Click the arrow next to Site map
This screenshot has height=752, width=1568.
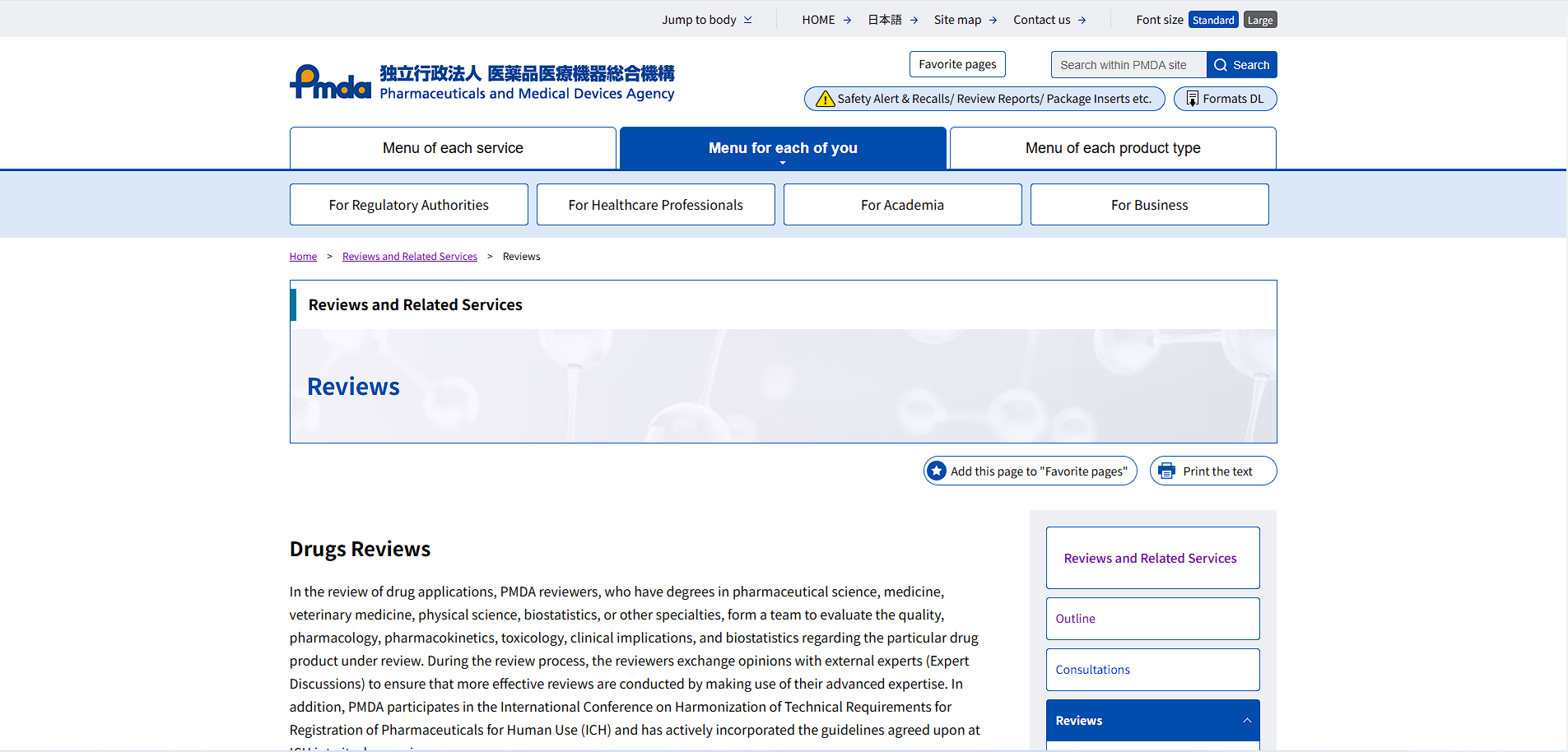coord(993,21)
